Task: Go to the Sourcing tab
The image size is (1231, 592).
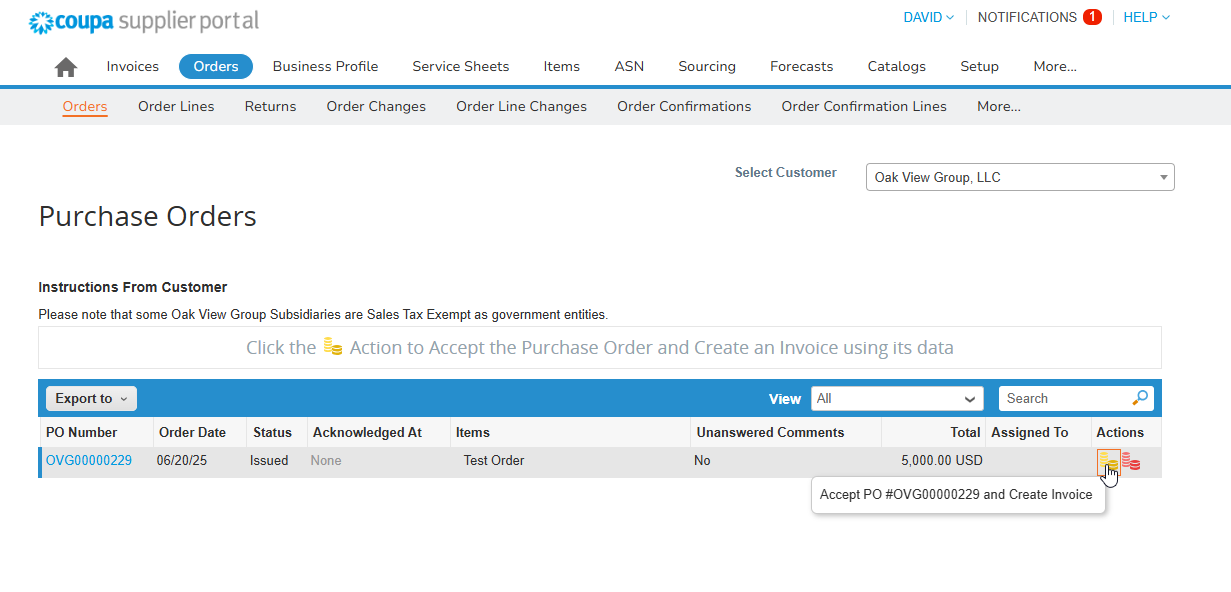Action: pos(706,66)
